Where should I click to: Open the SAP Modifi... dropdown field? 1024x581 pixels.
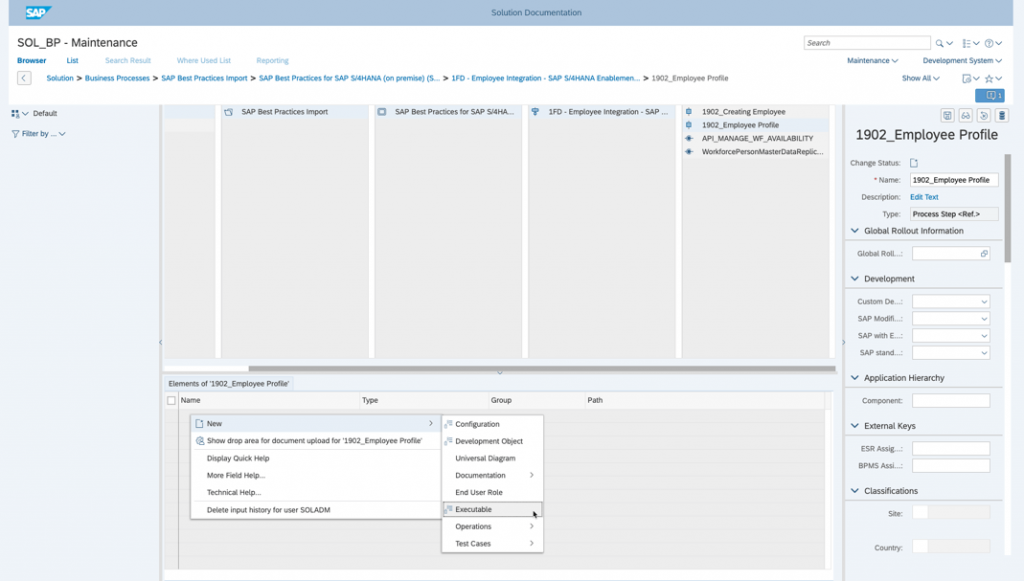coord(951,319)
